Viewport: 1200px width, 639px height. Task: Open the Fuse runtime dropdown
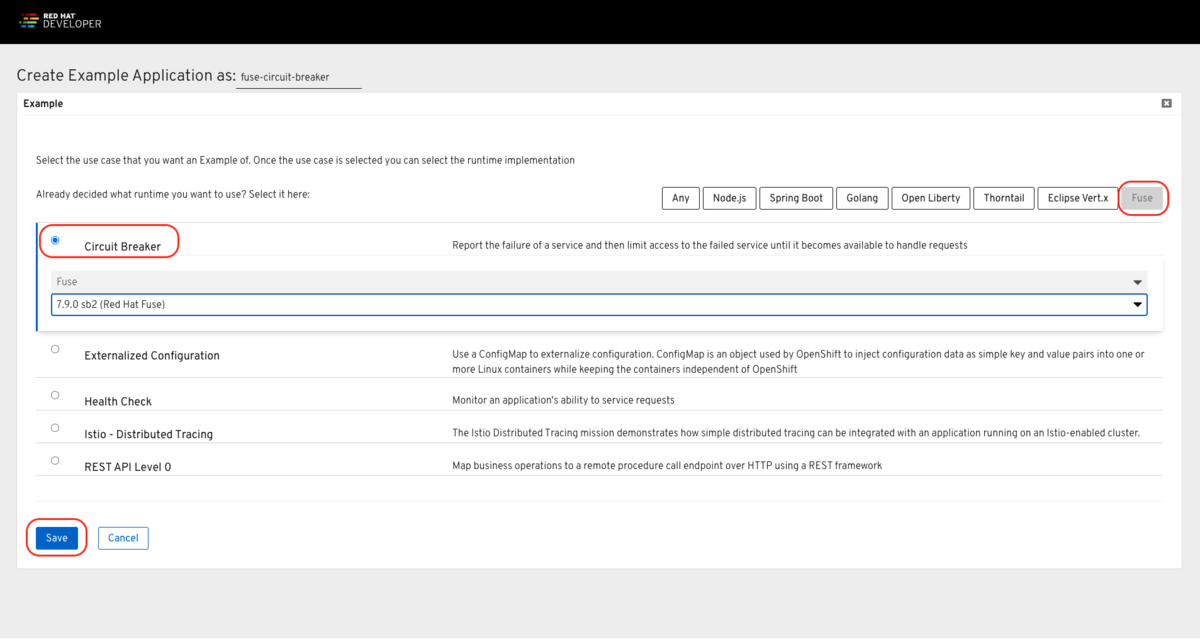[600, 282]
